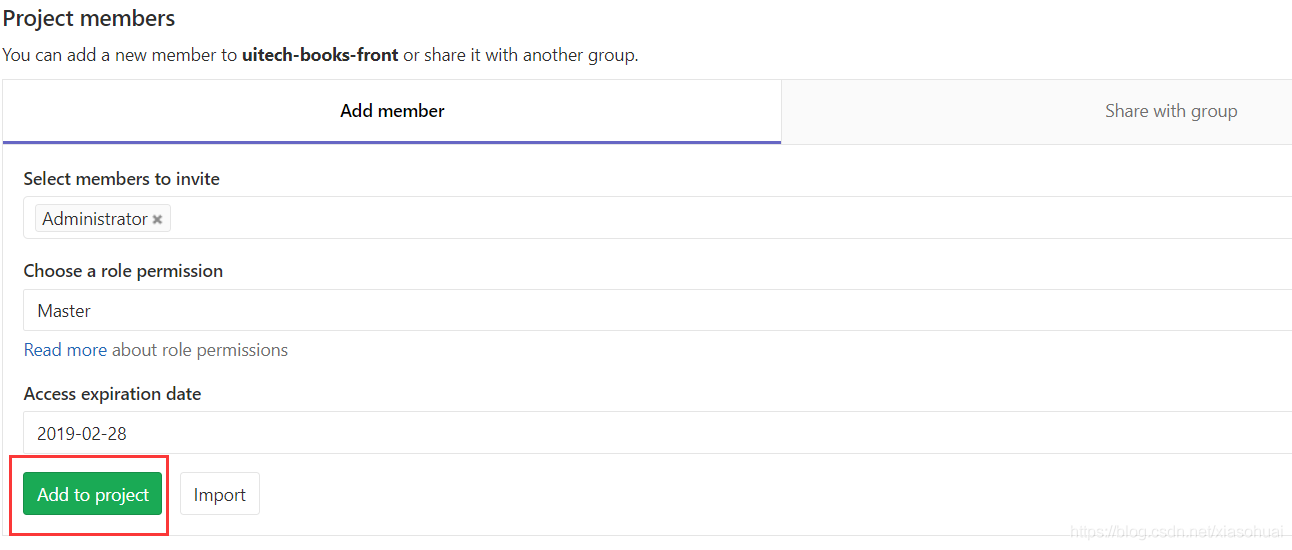Select the Administrator member chip
The height and width of the screenshot is (550, 1292).
click(94, 219)
